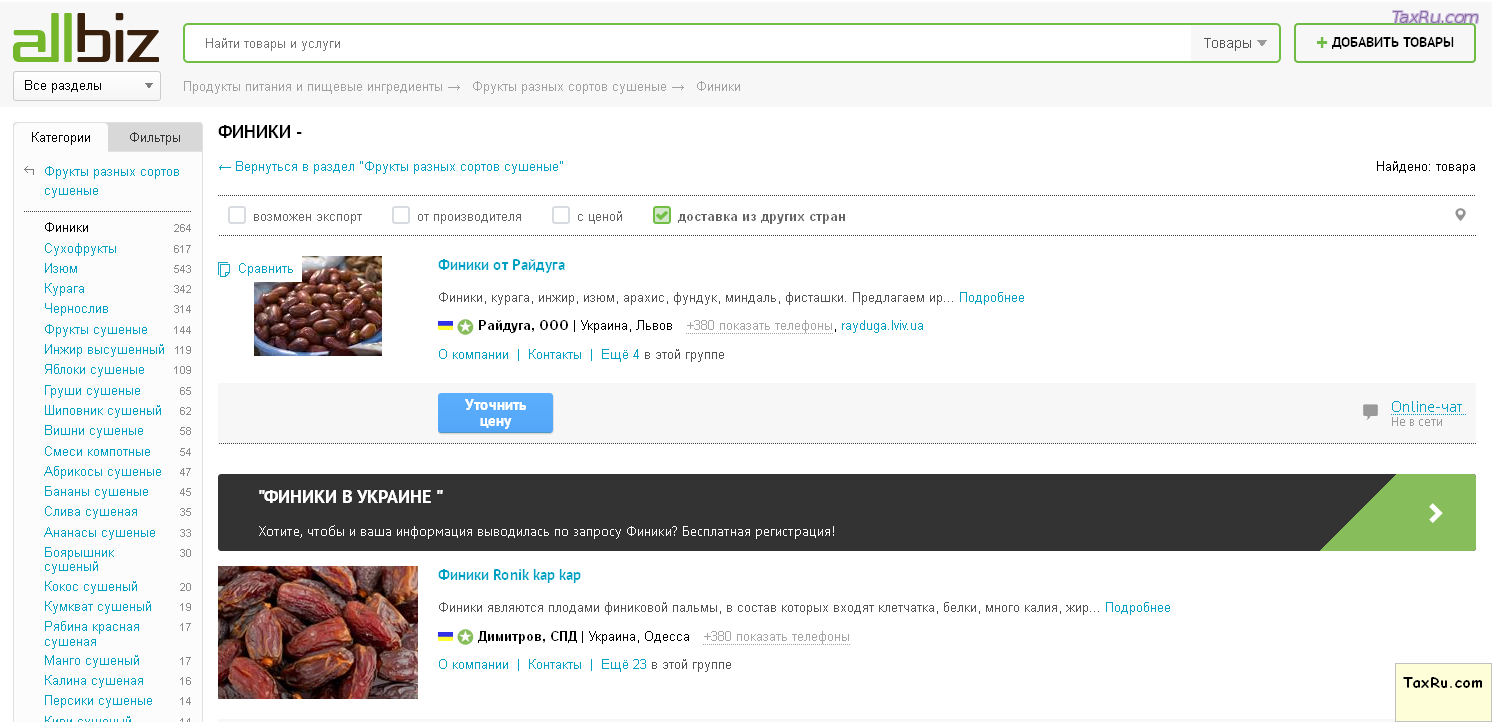Click the search field "Найти товары и услуги"
The width and height of the screenshot is (1492, 722).
tap(690, 43)
